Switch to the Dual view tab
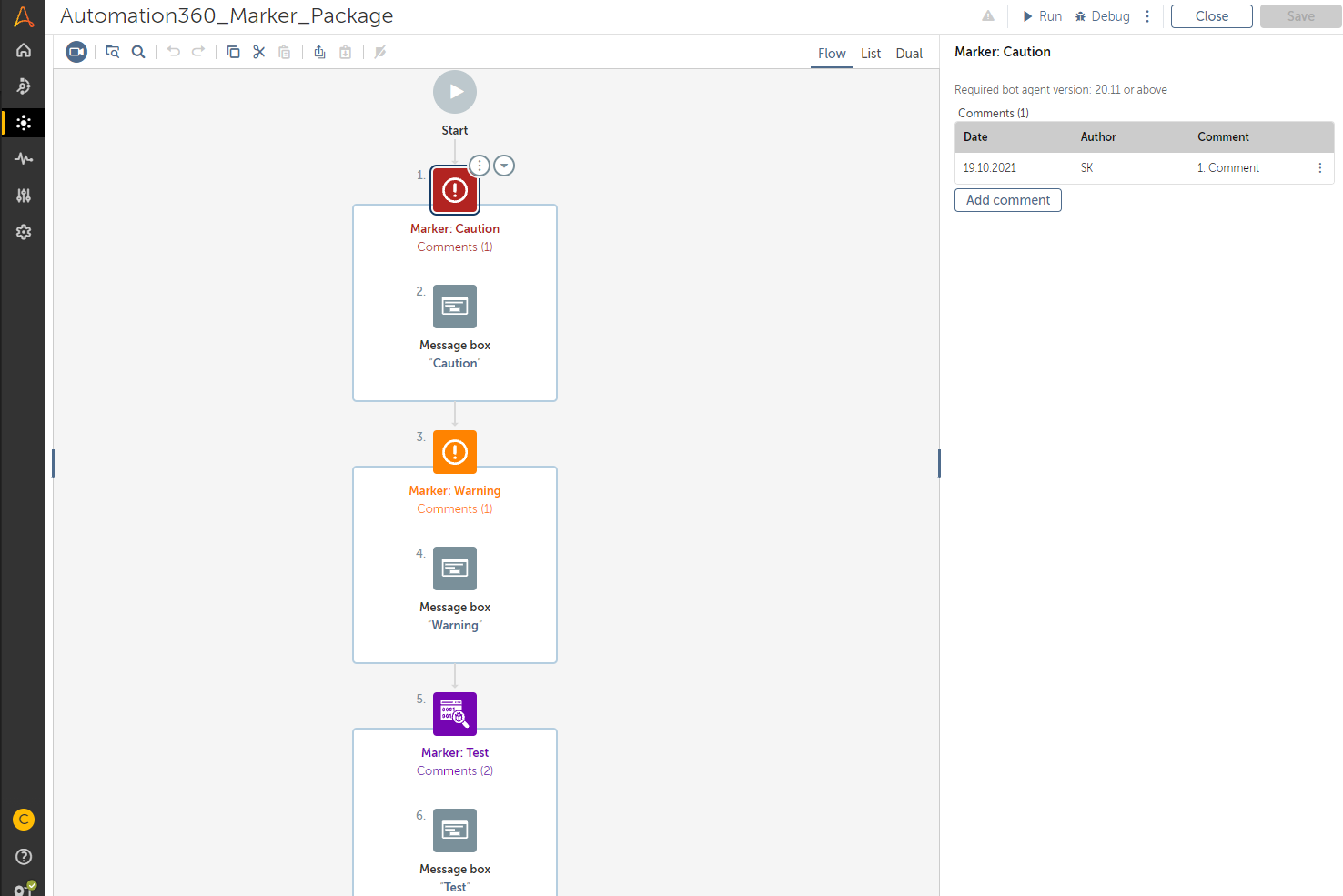The height and width of the screenshot is (896, 1343). (x=909, y=54)
